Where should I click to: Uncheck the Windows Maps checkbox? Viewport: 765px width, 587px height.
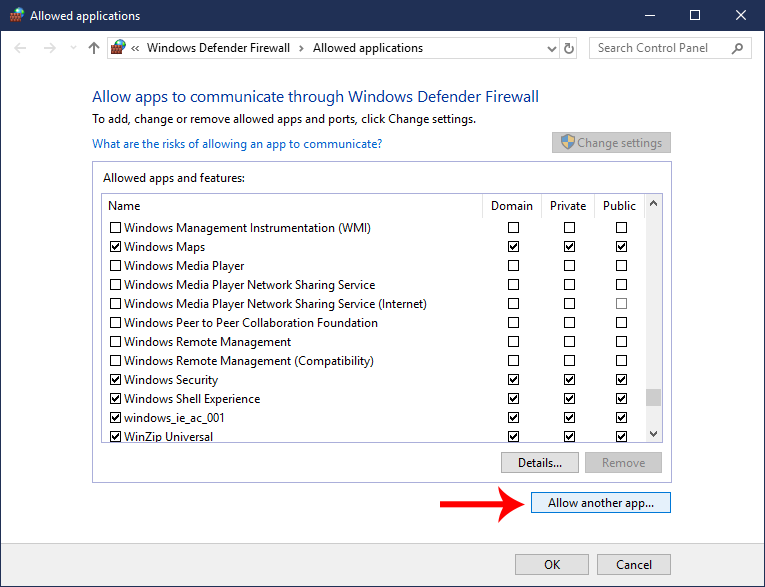click(115, 247)
